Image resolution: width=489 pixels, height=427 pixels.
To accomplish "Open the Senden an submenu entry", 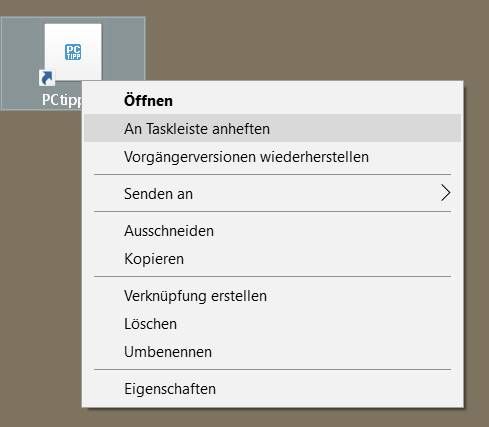I will point(273,194).
